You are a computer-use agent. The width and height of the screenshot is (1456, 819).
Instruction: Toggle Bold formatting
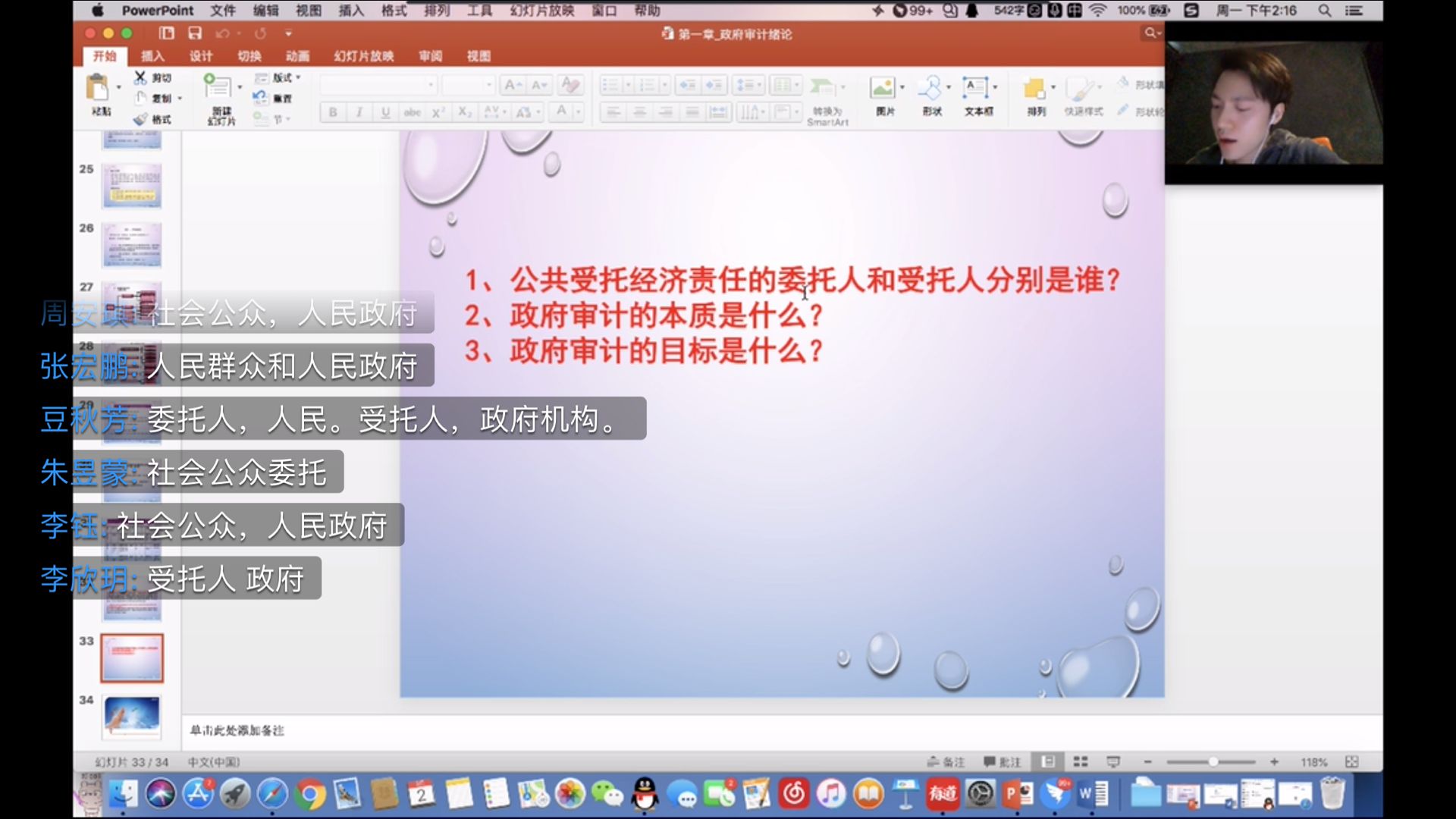[333, 112]
